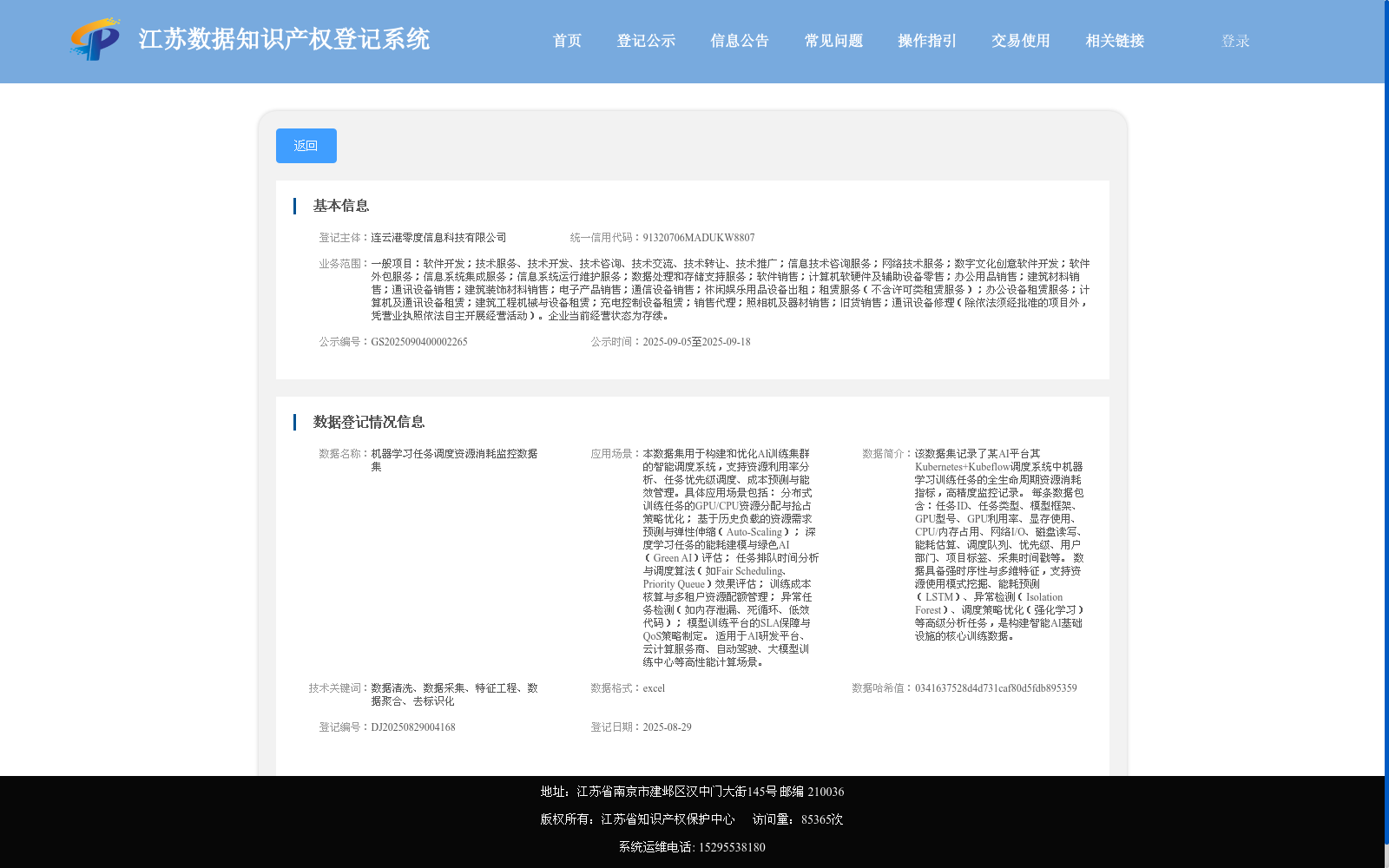Click the site title 江苏数据知识产权登记系统

click(x=284, y=39)
